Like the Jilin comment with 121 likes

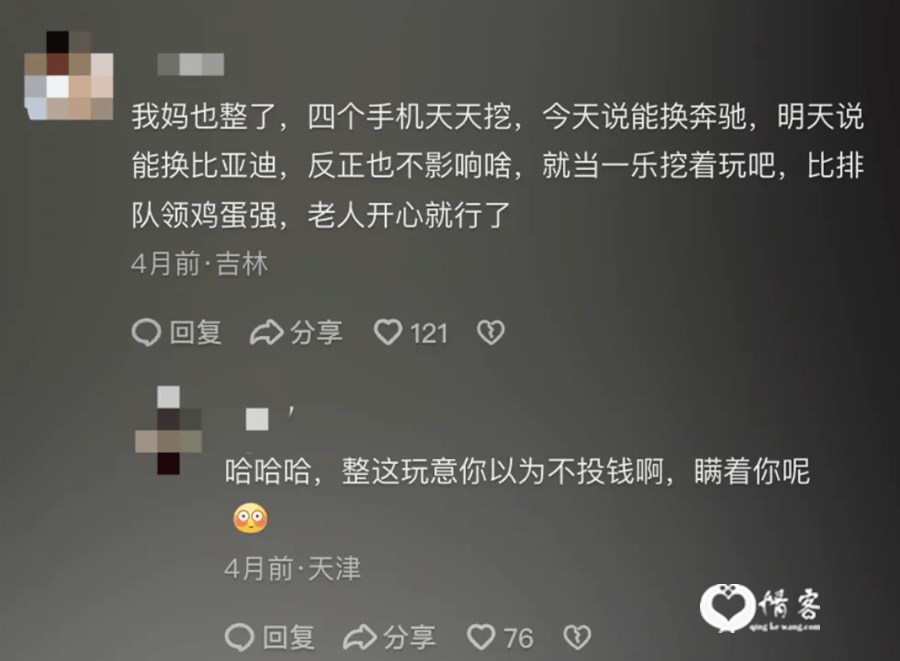click(x=388, y=332)
